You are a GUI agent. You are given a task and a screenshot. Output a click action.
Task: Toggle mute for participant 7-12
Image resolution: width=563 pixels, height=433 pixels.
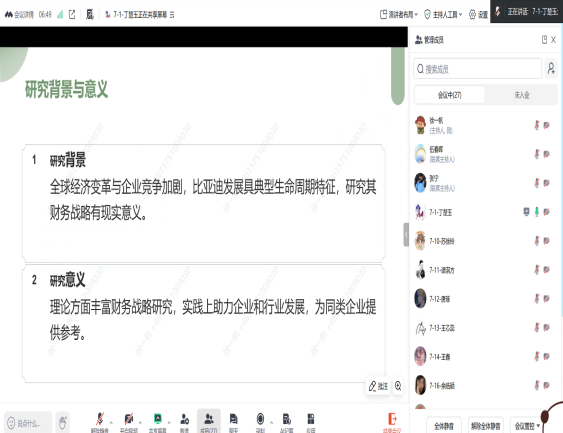(x=536, y=299)
